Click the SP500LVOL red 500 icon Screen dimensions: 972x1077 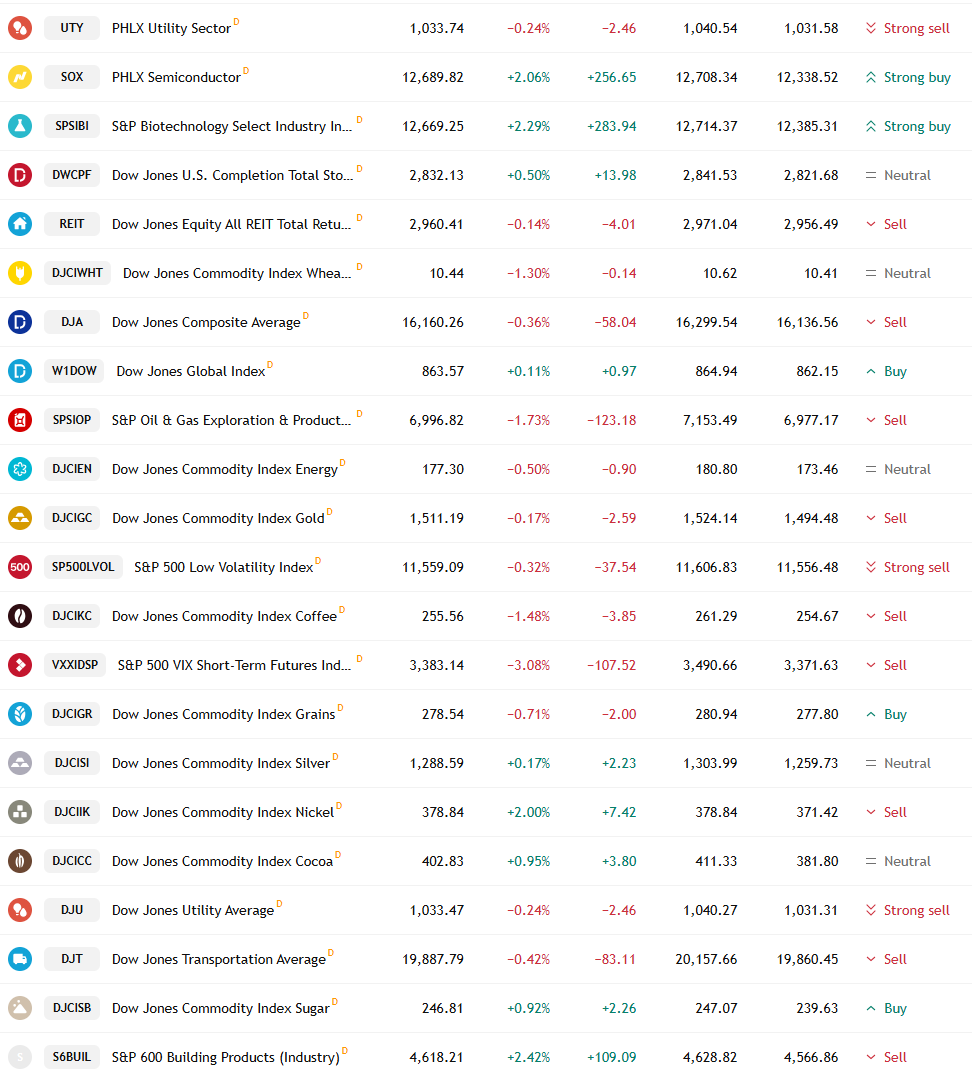pyautogui.click(x=20, y=567)
